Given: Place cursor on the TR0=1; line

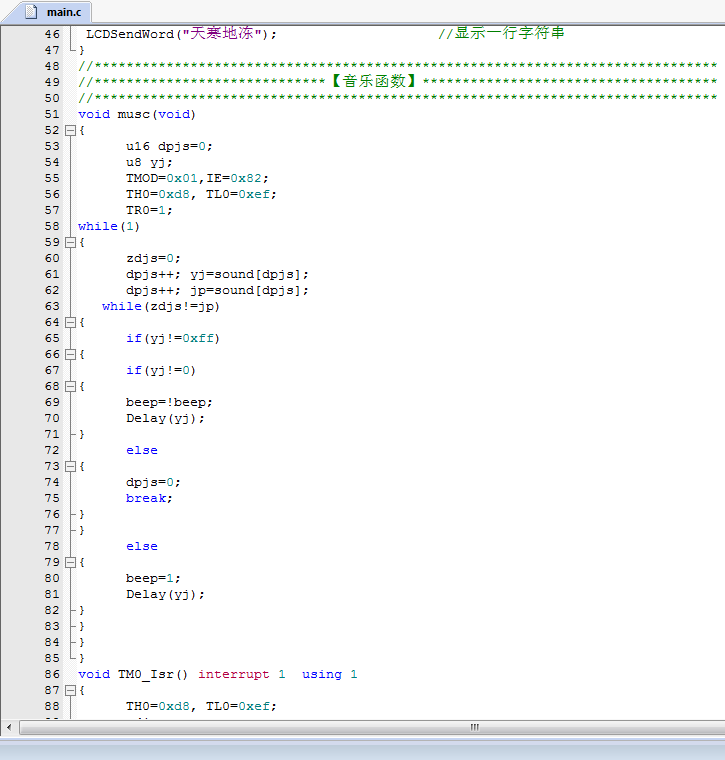Looking at the screenshot, I should (x=149, y=210).
